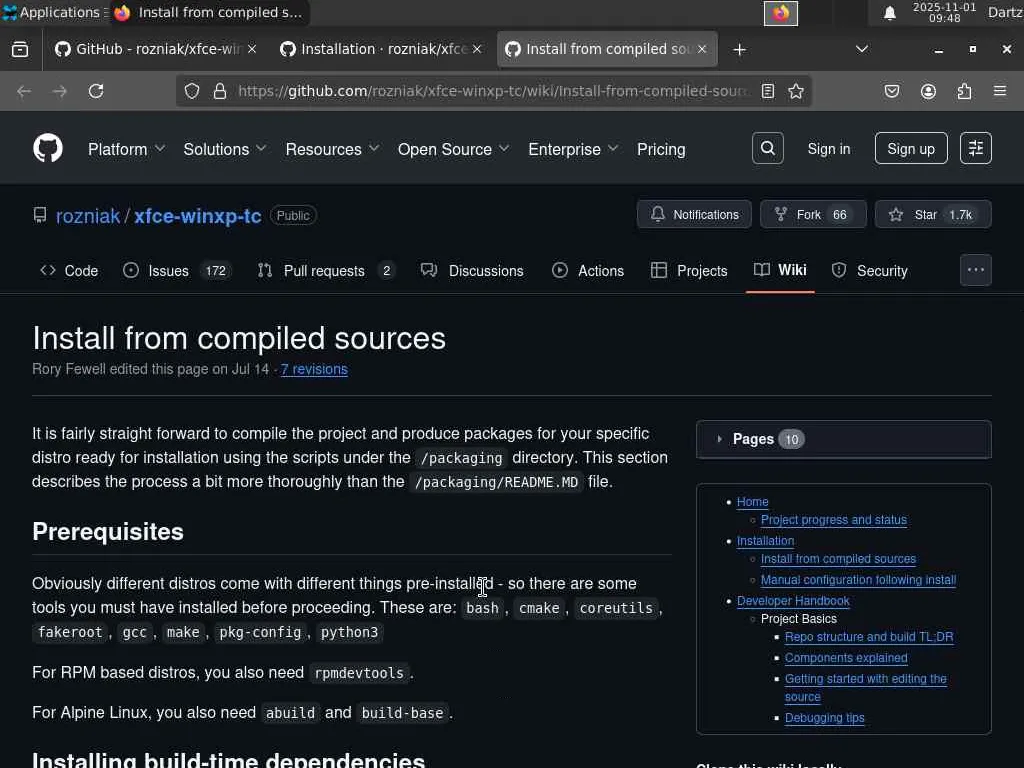Open the GitHub search icon

point(768,149)
